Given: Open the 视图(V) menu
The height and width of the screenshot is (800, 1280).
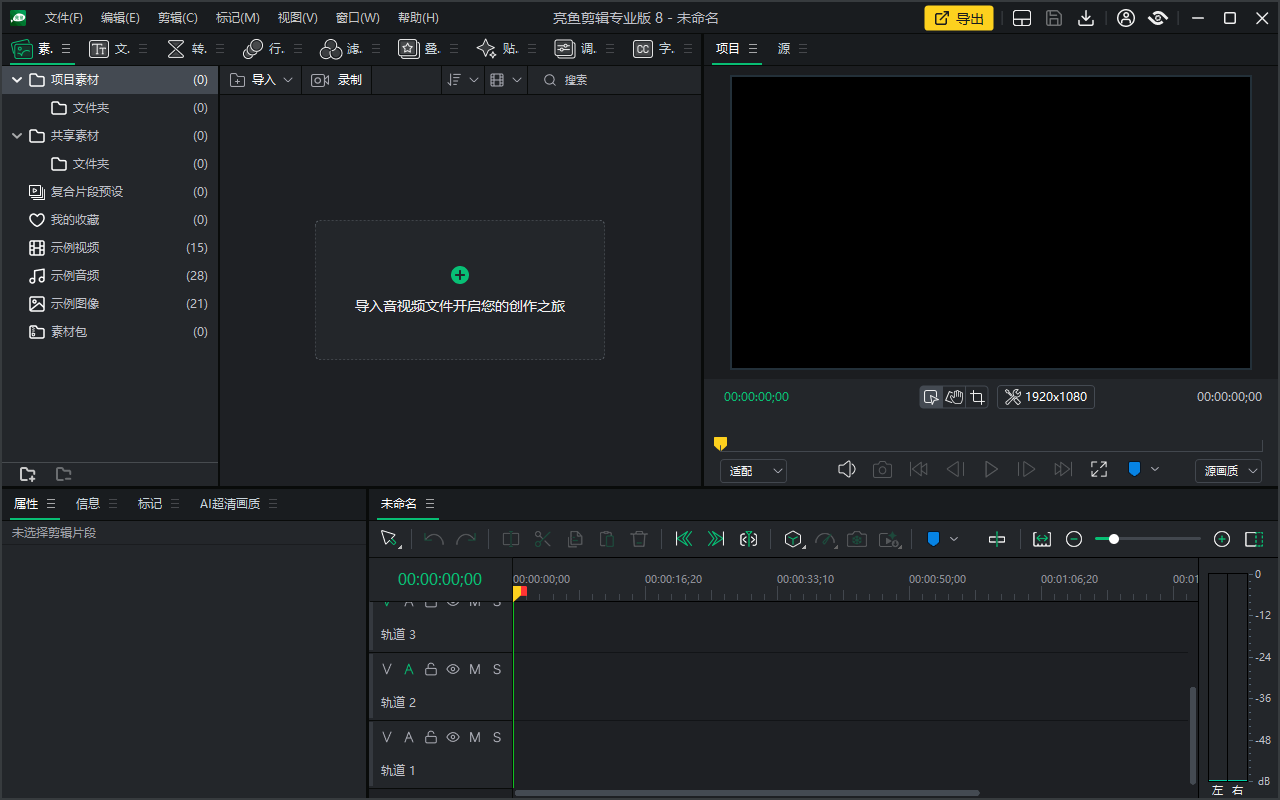Looking at the screenshot, I should click(x=297, y=18).
